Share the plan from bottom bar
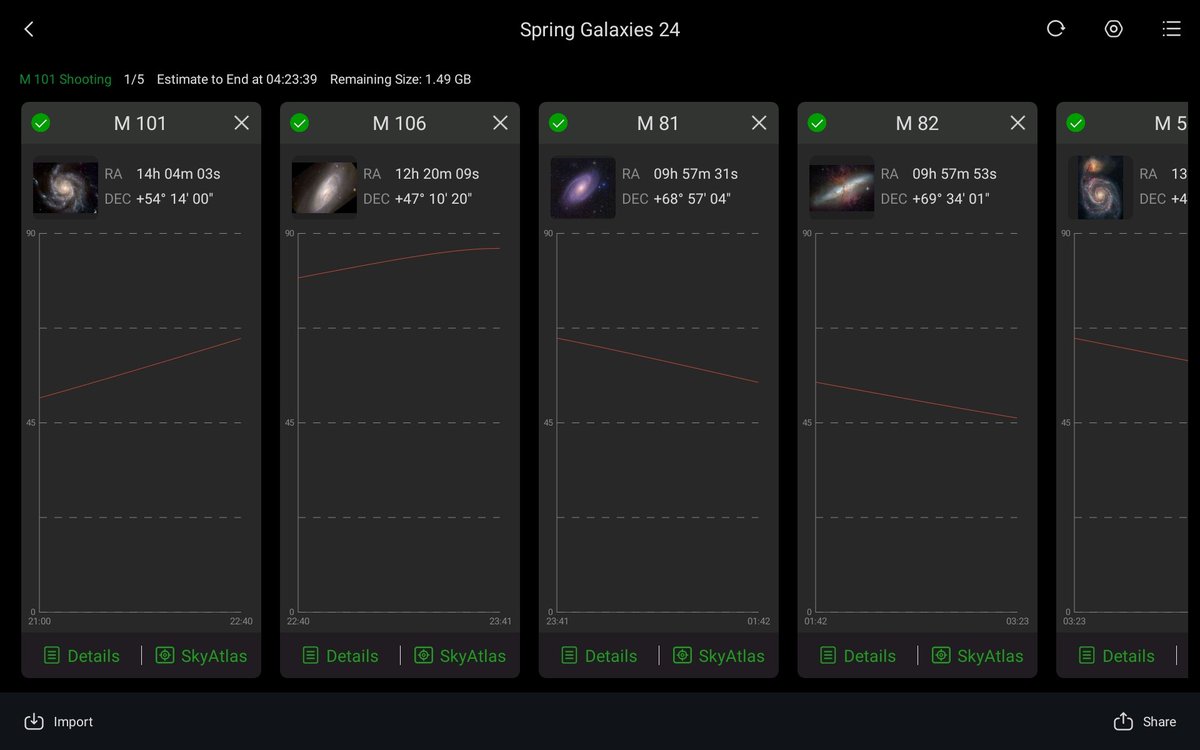1200x750 pixels. [x=1145, y=722]
